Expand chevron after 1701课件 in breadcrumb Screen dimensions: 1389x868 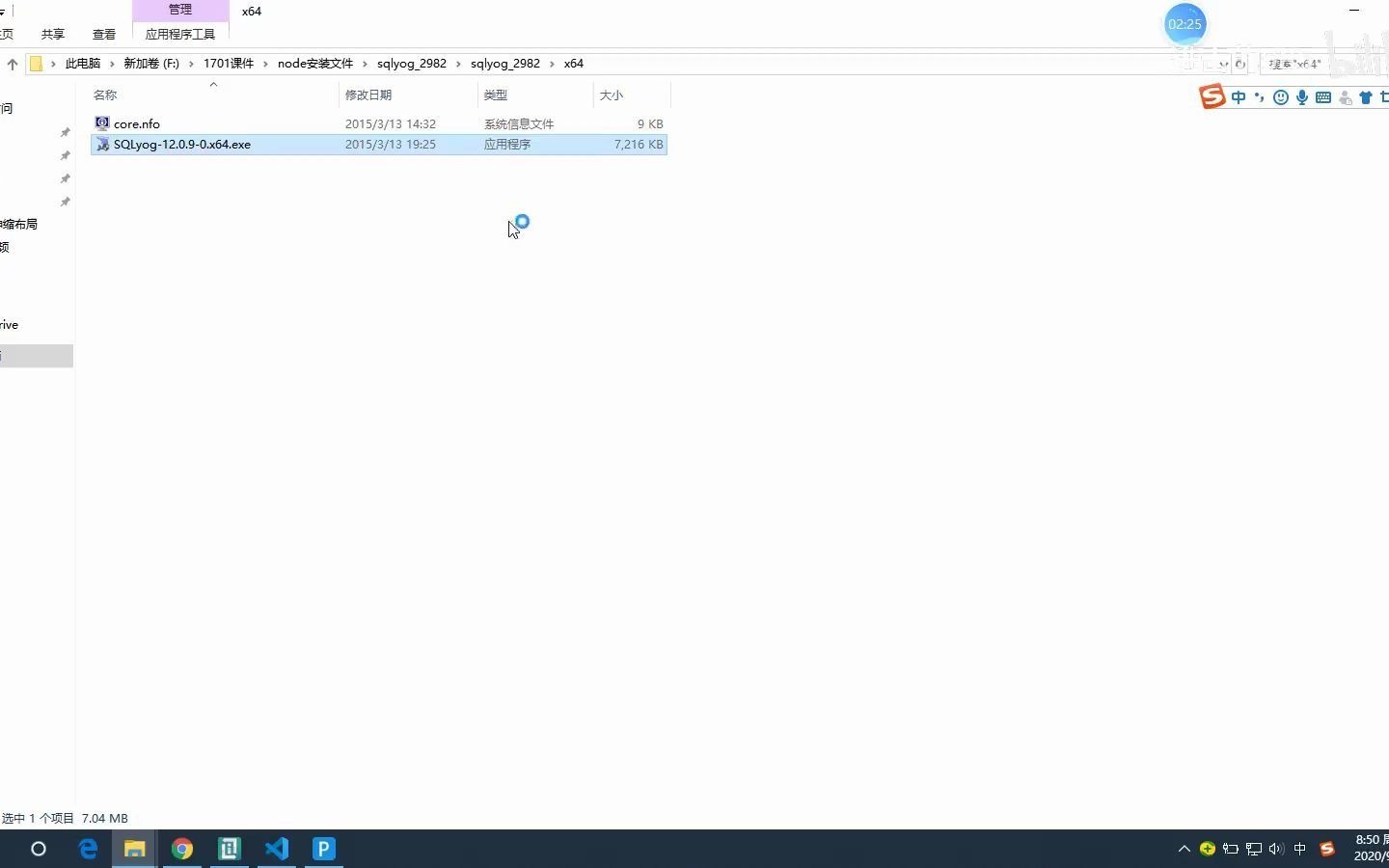point(265,64)
